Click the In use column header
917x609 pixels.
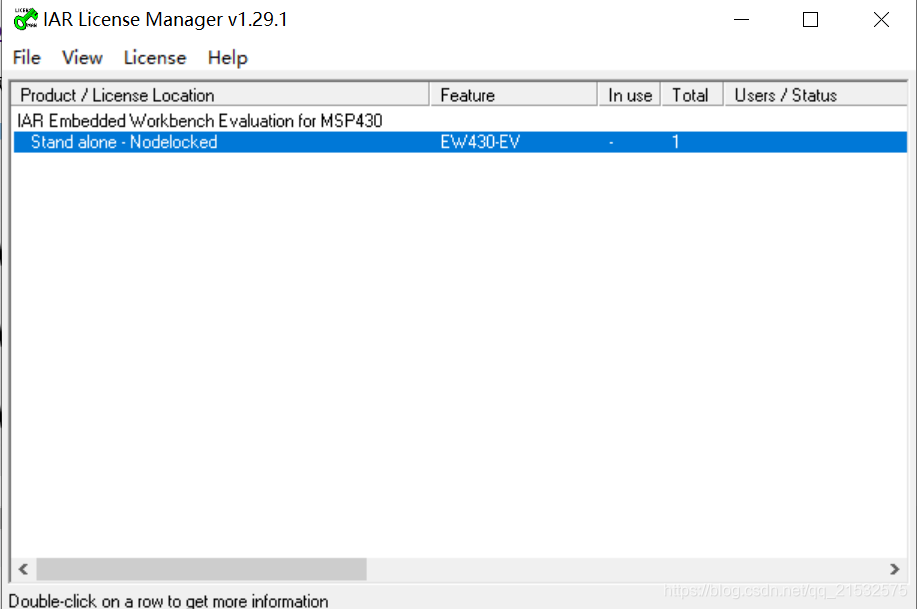(x=630, y=95)
